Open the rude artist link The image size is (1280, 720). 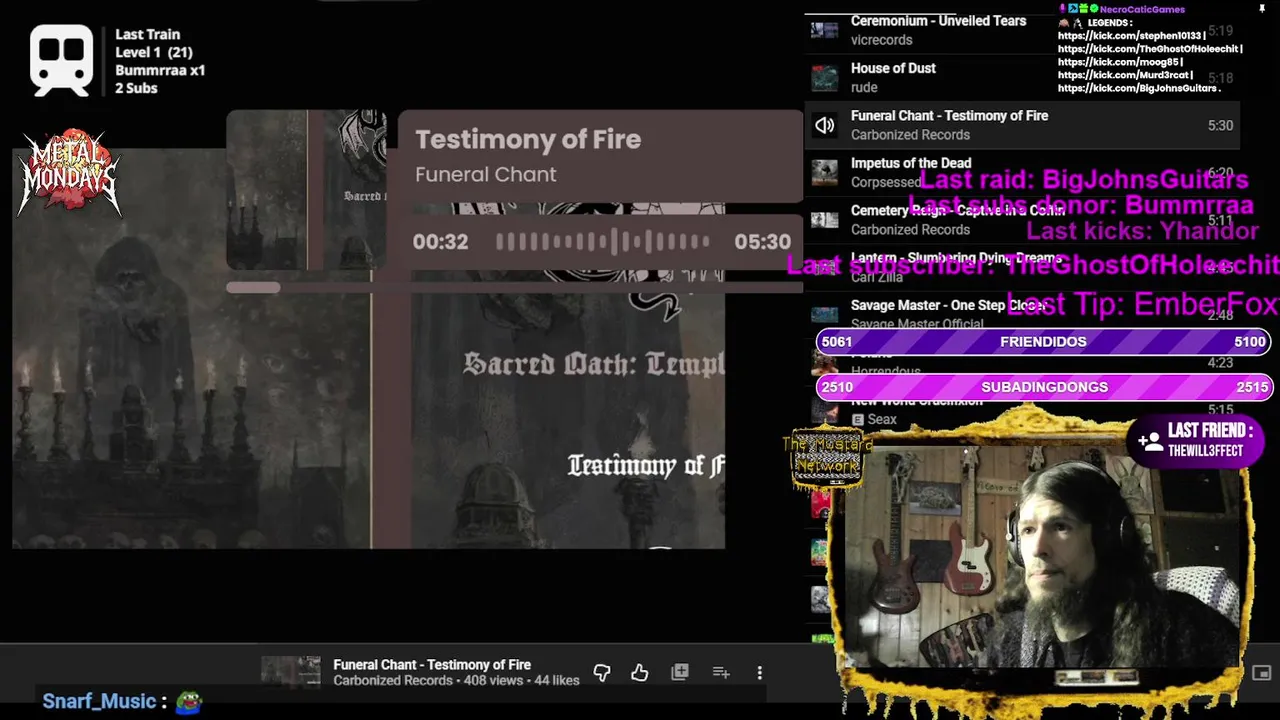pyautogui.click(x=864, y=87)
